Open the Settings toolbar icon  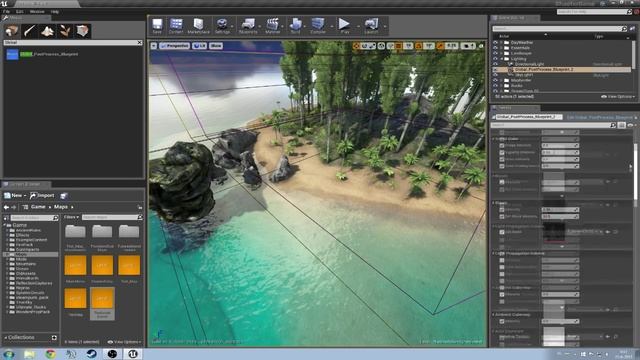pyautogui.click(x=222, y=26)
